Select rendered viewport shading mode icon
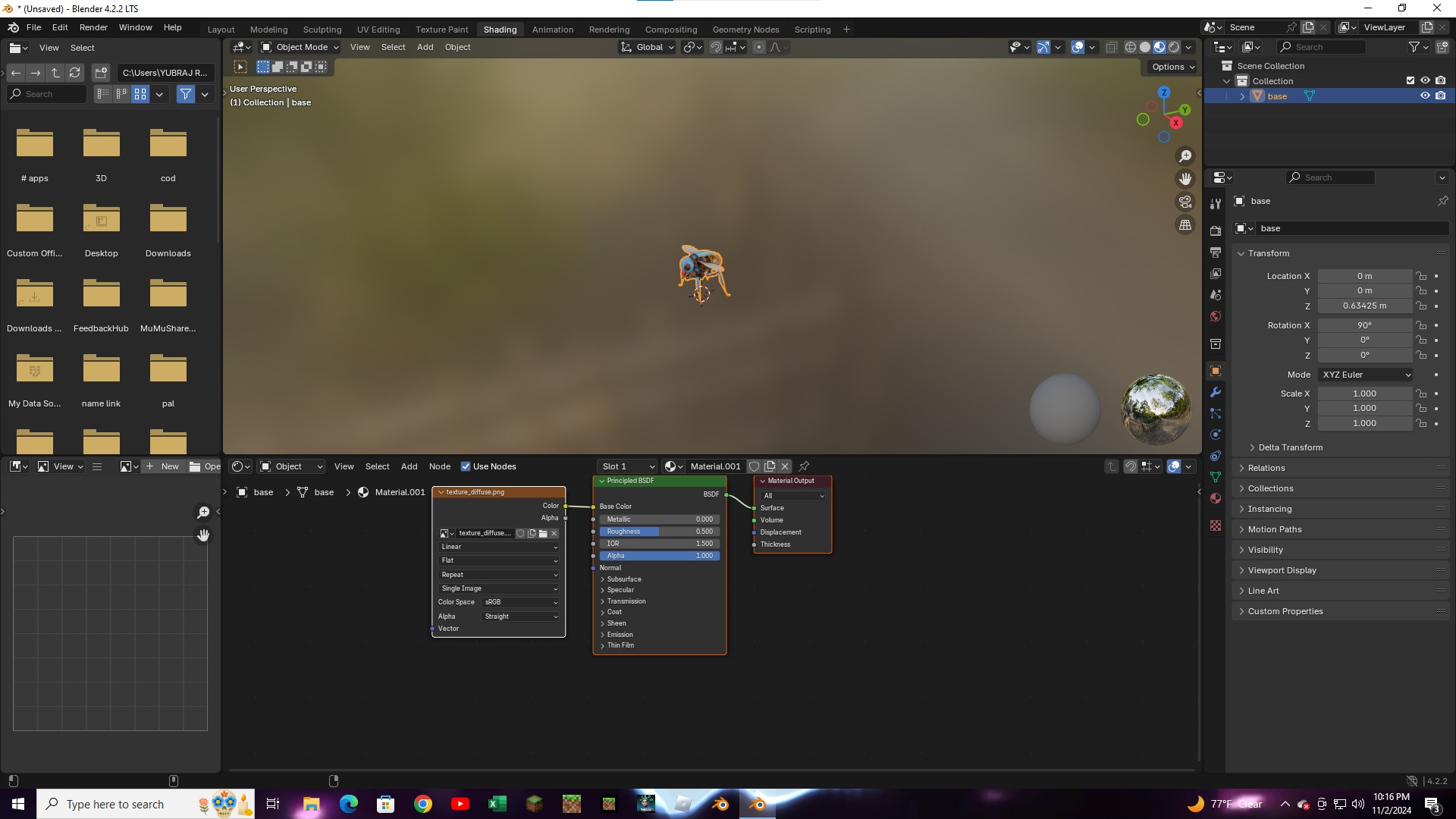This screenshot has width=1456, height=819. click(x=1174, y=47)
